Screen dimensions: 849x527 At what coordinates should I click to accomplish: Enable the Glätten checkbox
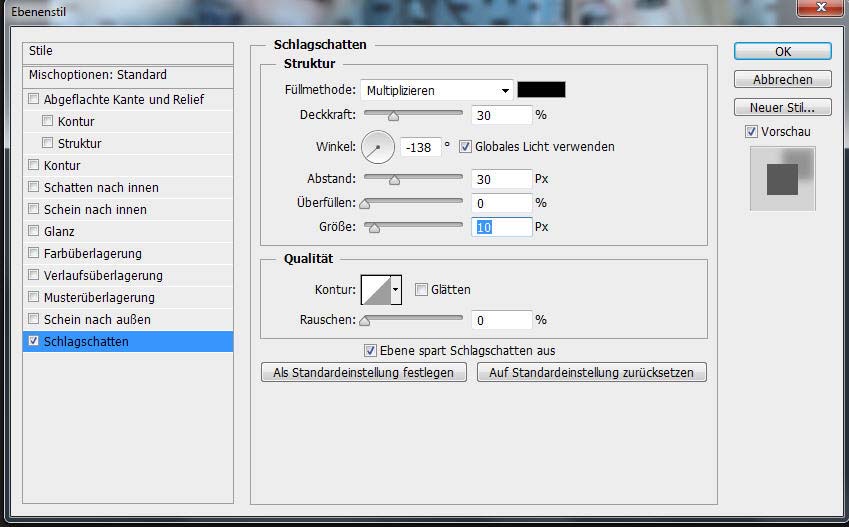[x=421, y=290]
